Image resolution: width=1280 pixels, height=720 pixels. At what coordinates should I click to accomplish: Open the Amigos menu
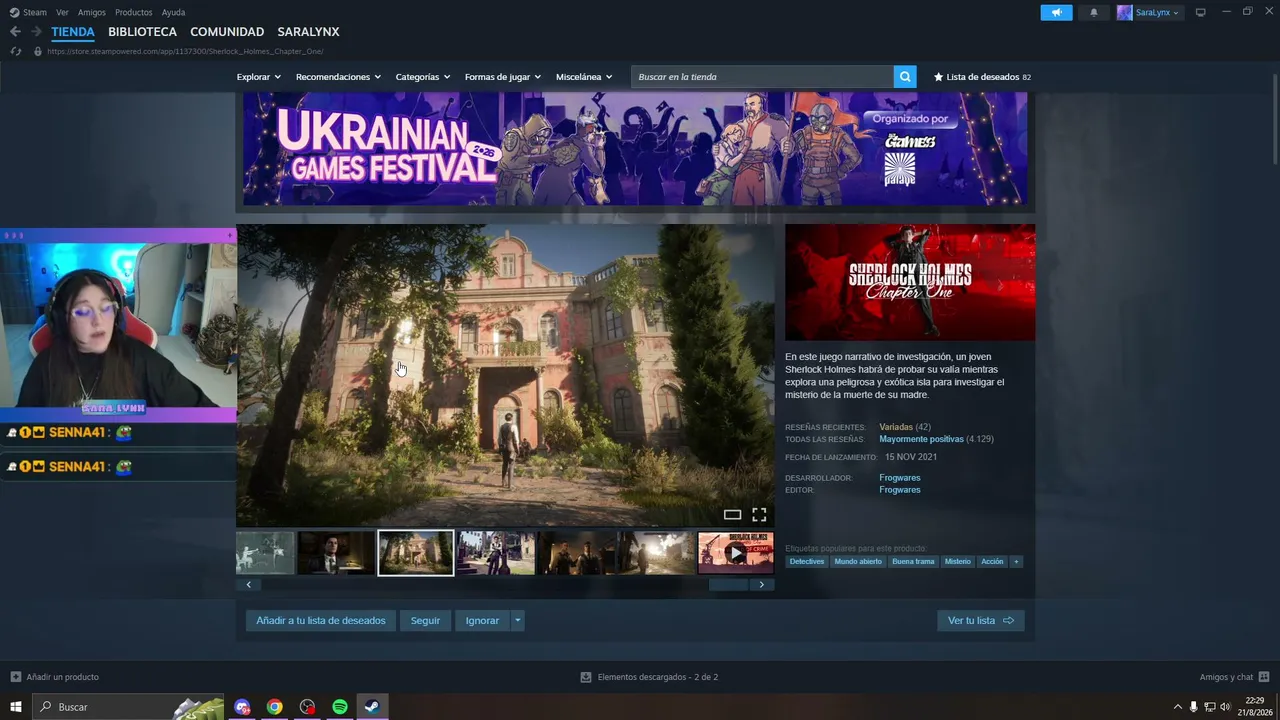[x=92, y=12]
